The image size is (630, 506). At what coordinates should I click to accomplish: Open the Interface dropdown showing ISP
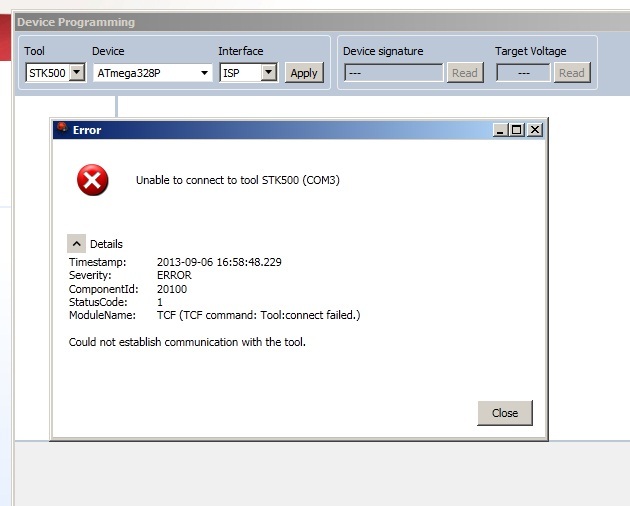click(248, 73)
